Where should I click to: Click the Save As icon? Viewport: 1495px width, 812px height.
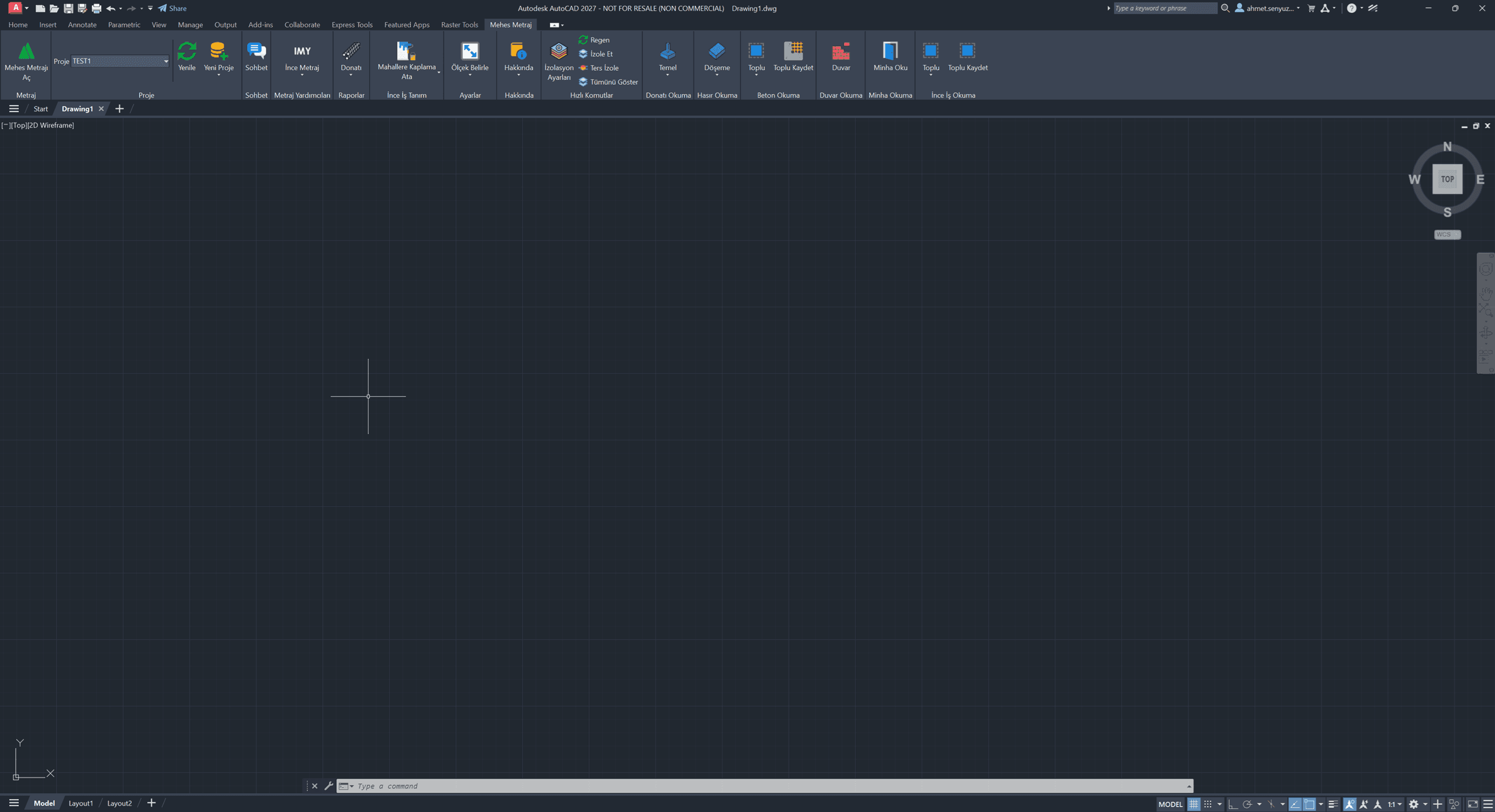click(x=82, y=8)
